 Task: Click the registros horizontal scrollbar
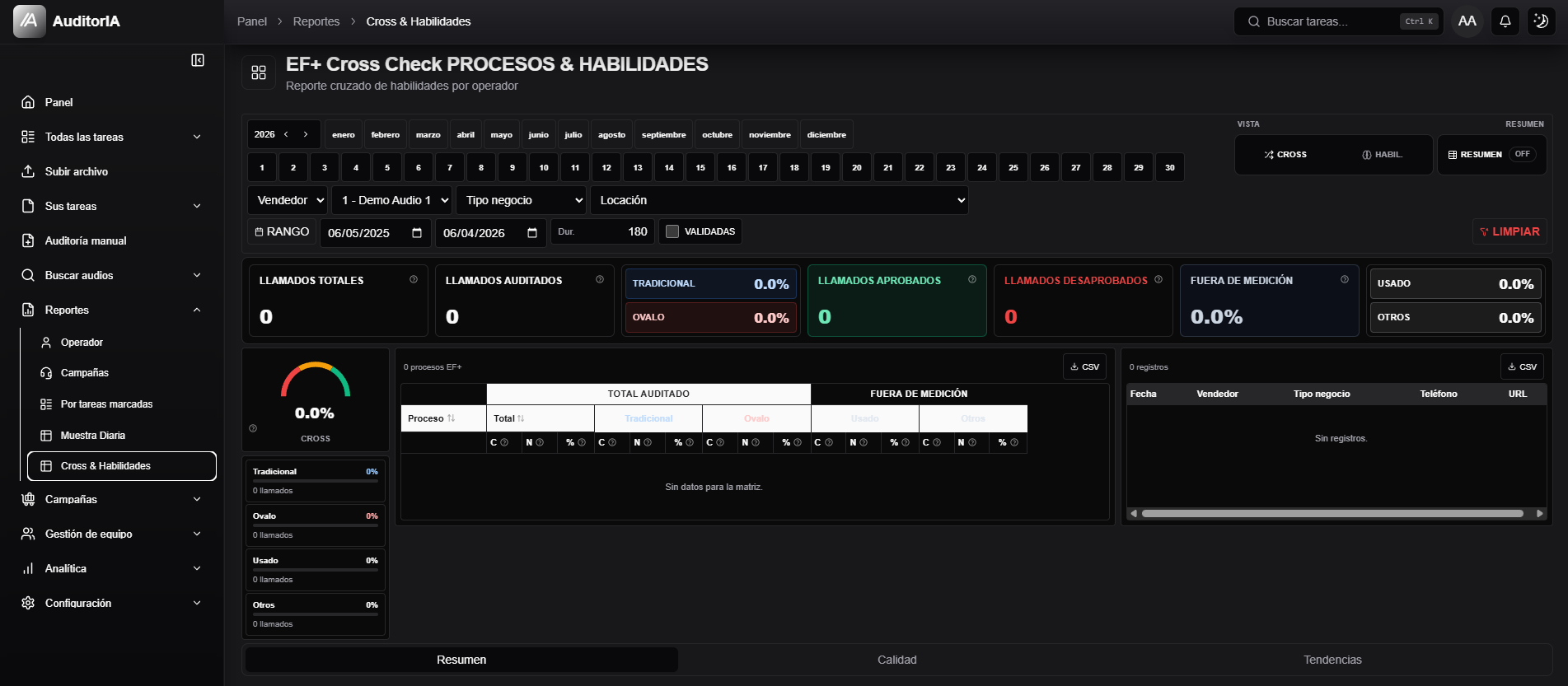1332,513
